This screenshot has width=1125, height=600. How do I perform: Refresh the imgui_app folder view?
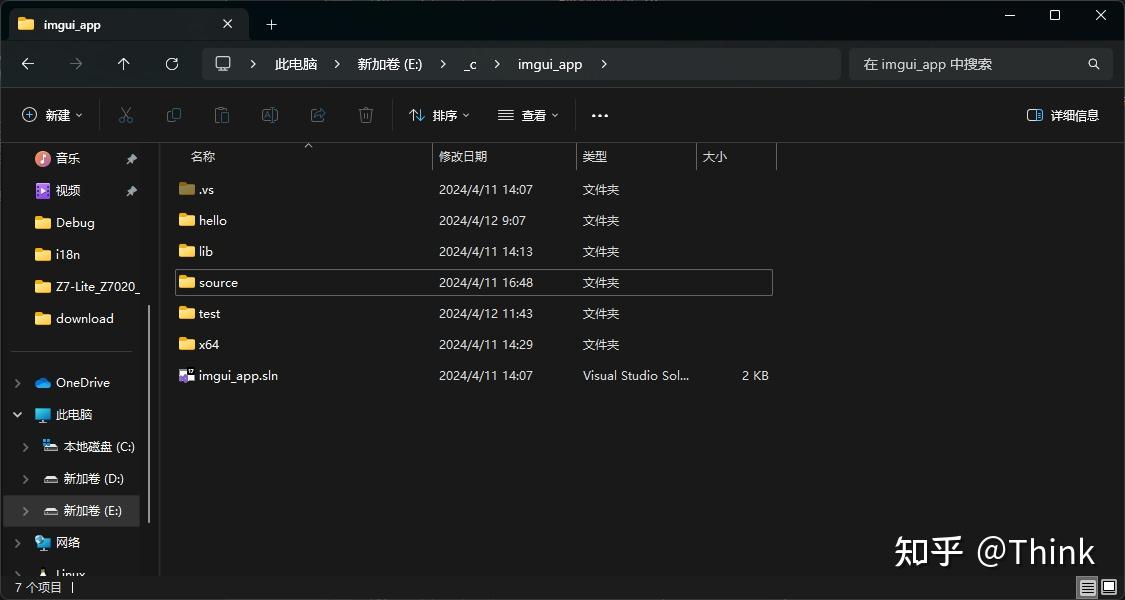coord(171,64)
